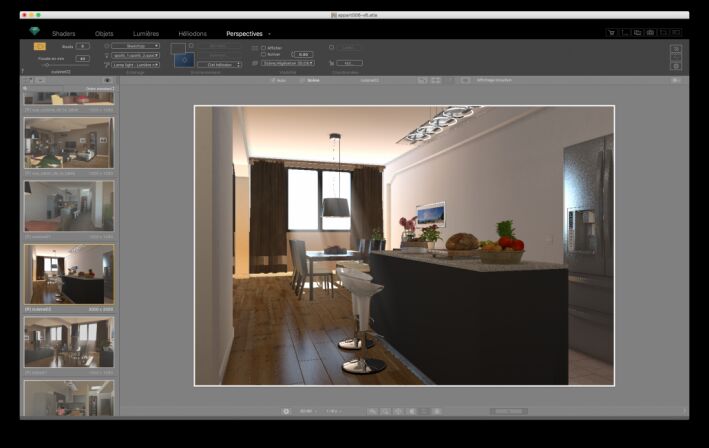Viewport: 709px width, 448px height.
Task: Select the highlighted kitchen counter thumbnail
Action: 69,274
